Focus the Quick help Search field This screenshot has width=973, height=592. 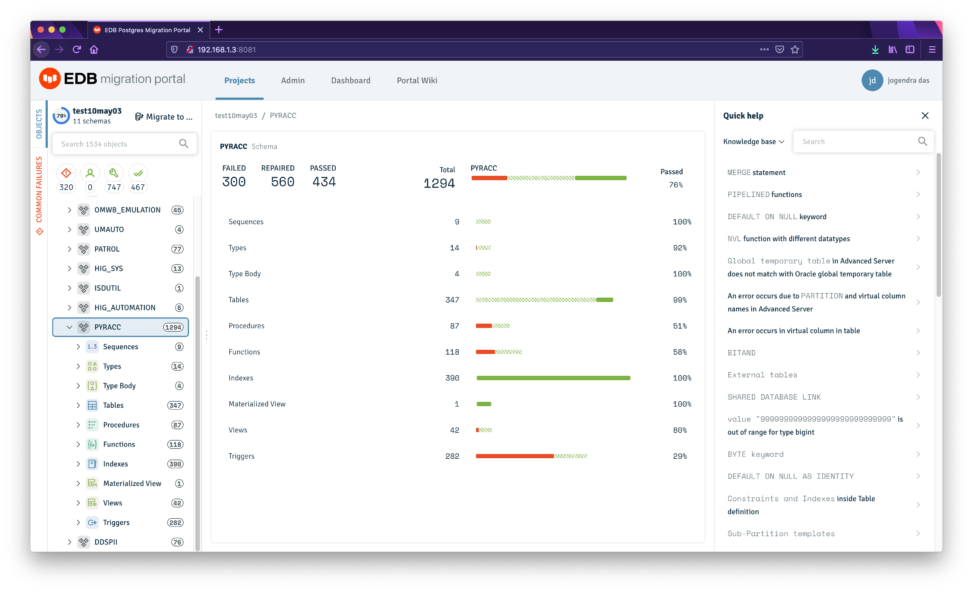[864, 141]
